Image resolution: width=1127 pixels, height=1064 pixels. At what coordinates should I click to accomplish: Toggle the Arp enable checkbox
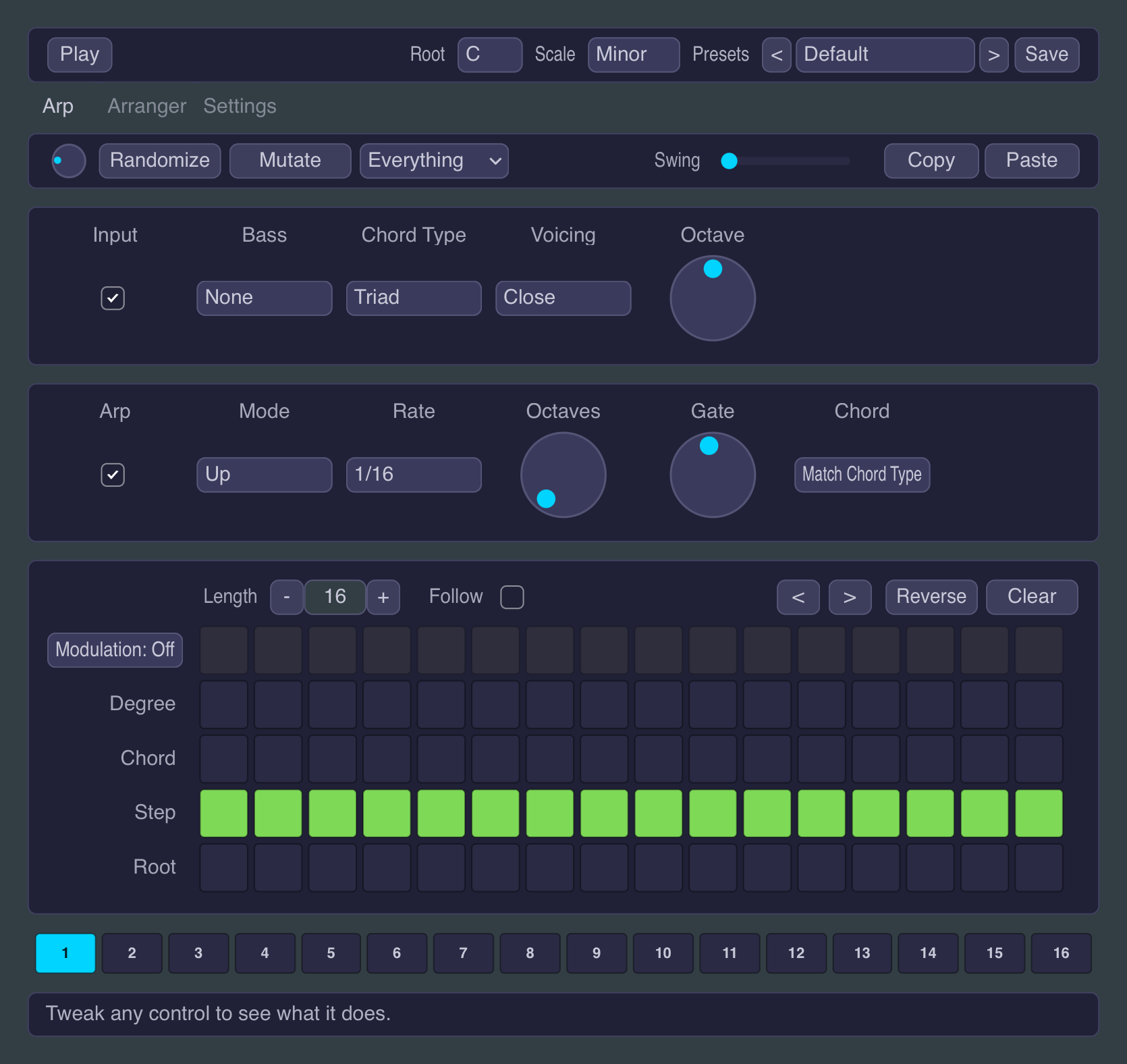(113, 475)
